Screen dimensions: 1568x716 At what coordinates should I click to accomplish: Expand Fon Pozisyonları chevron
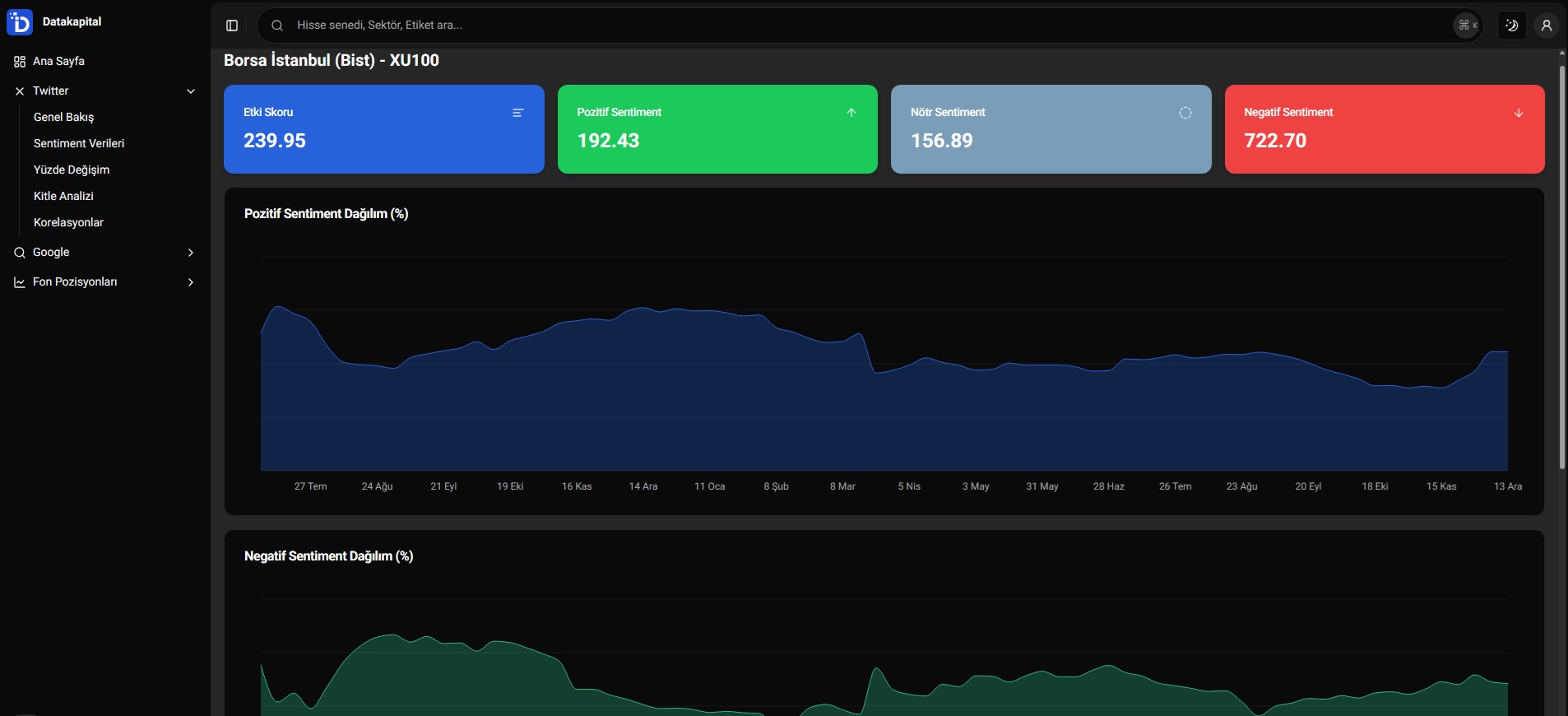[x=191, y=282]
